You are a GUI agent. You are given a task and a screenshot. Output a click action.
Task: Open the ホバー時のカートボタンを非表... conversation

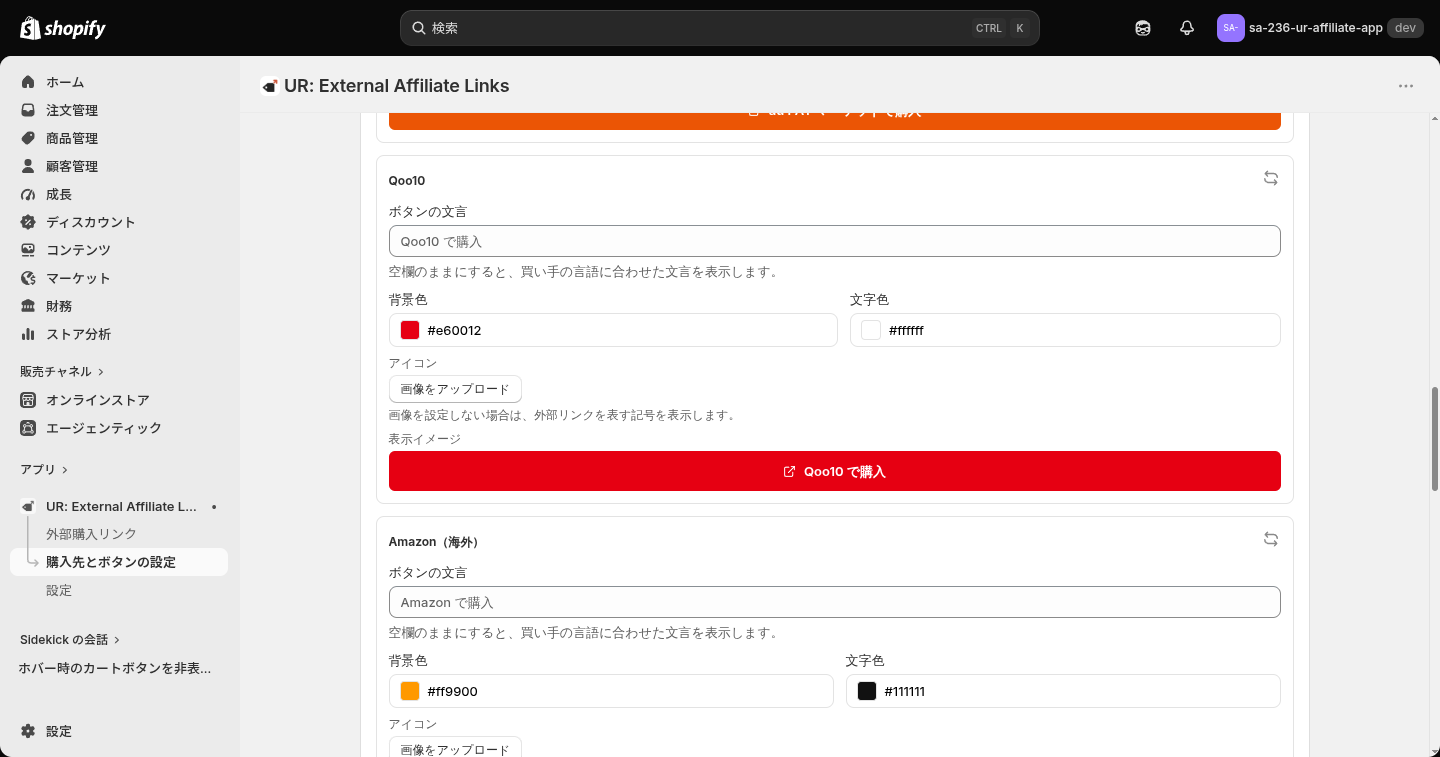(115, 668)
